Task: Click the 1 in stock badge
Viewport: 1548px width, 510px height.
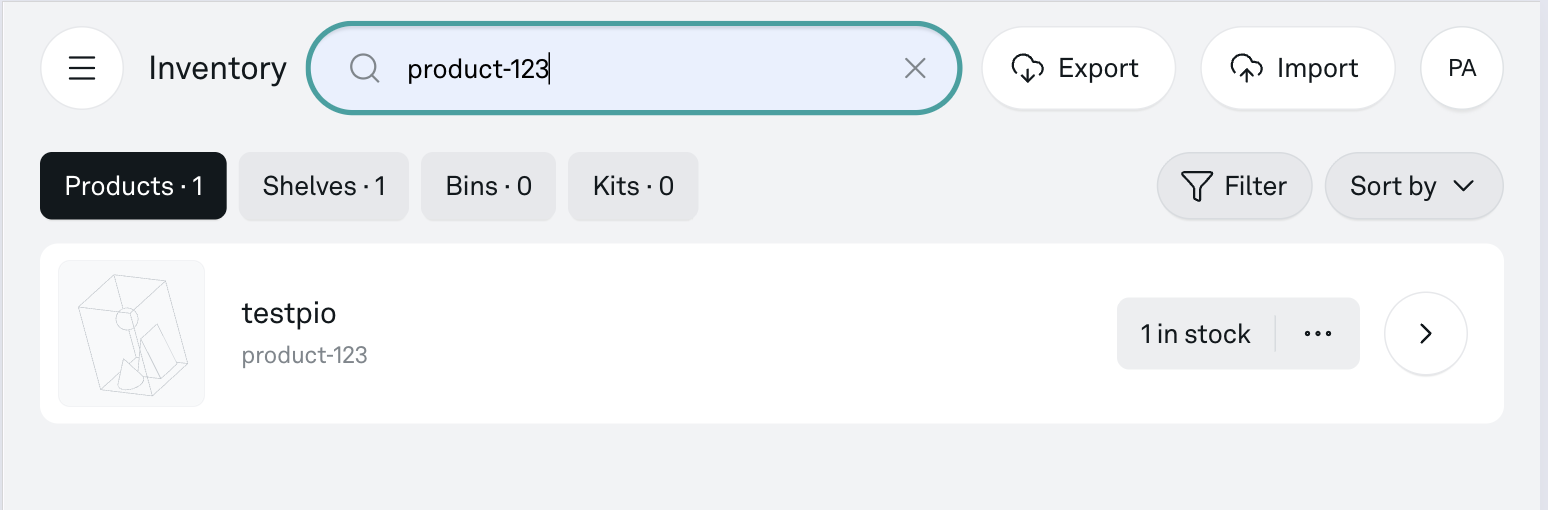Action: [1195, 334]
